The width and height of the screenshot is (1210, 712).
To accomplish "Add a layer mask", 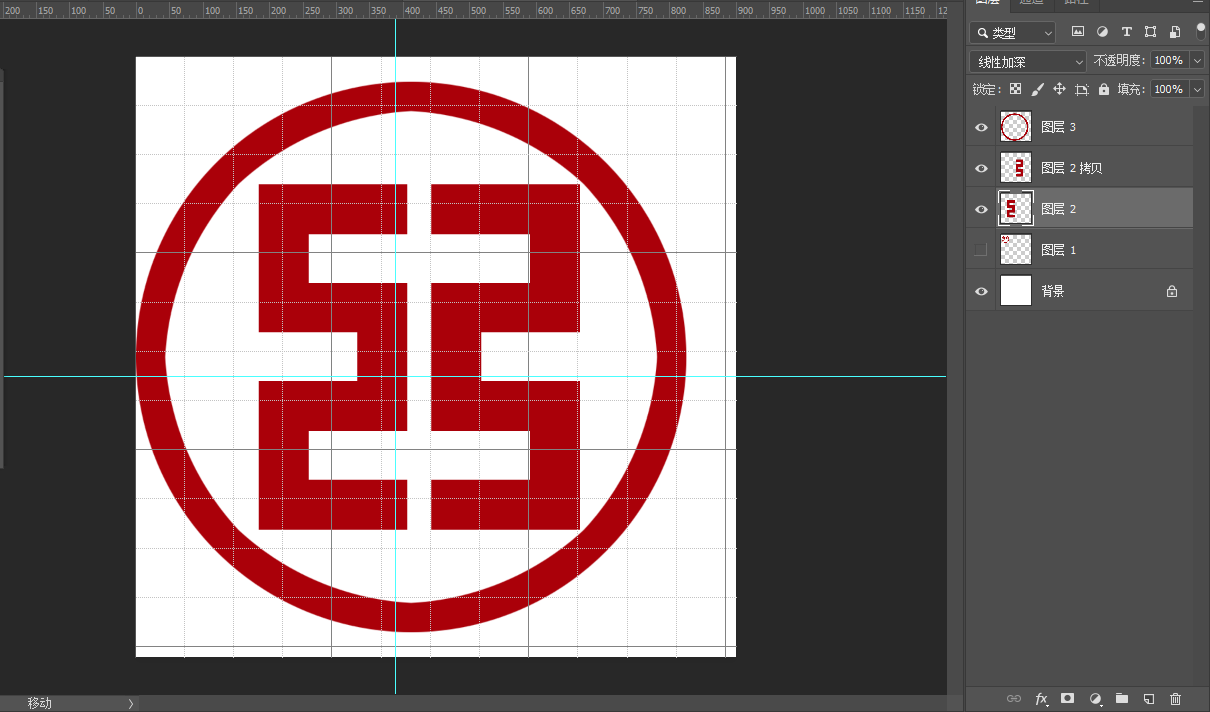I will tap(1068, 698).
